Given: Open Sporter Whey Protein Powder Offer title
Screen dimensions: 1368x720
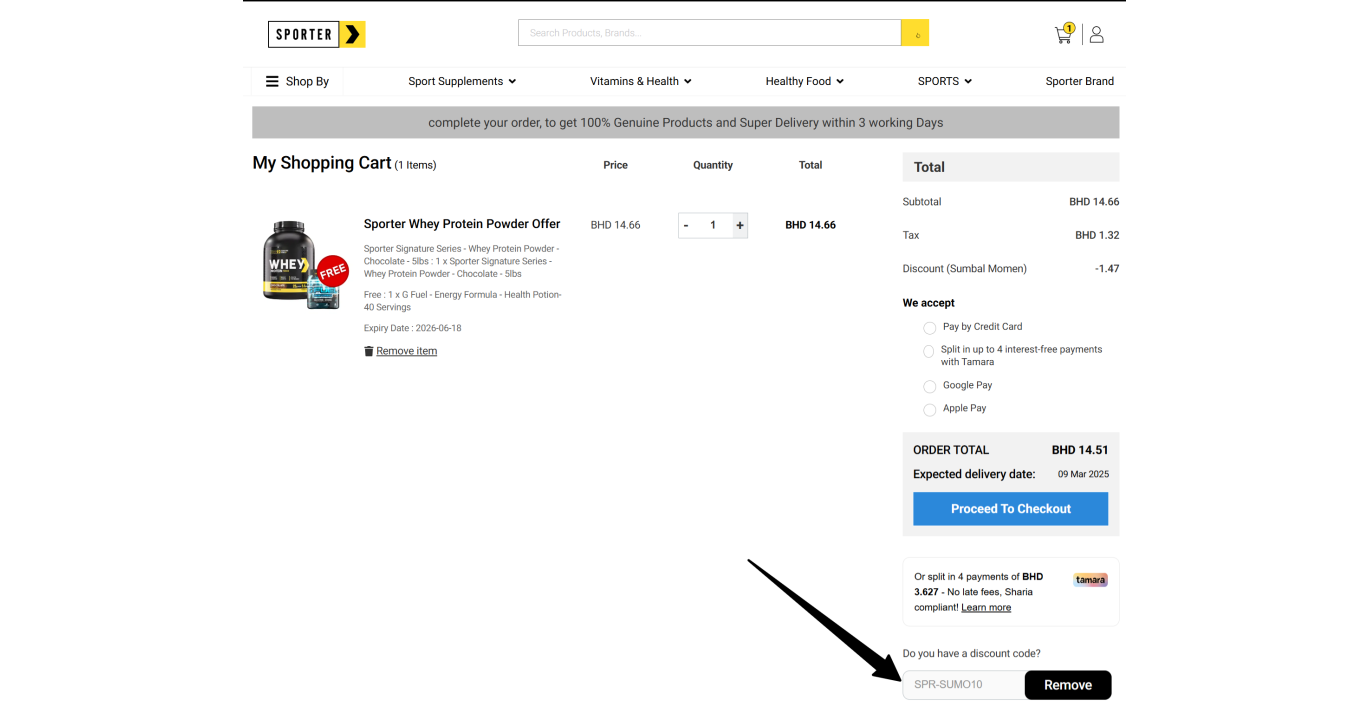Looking at the screenshot, I should point(462,224).
